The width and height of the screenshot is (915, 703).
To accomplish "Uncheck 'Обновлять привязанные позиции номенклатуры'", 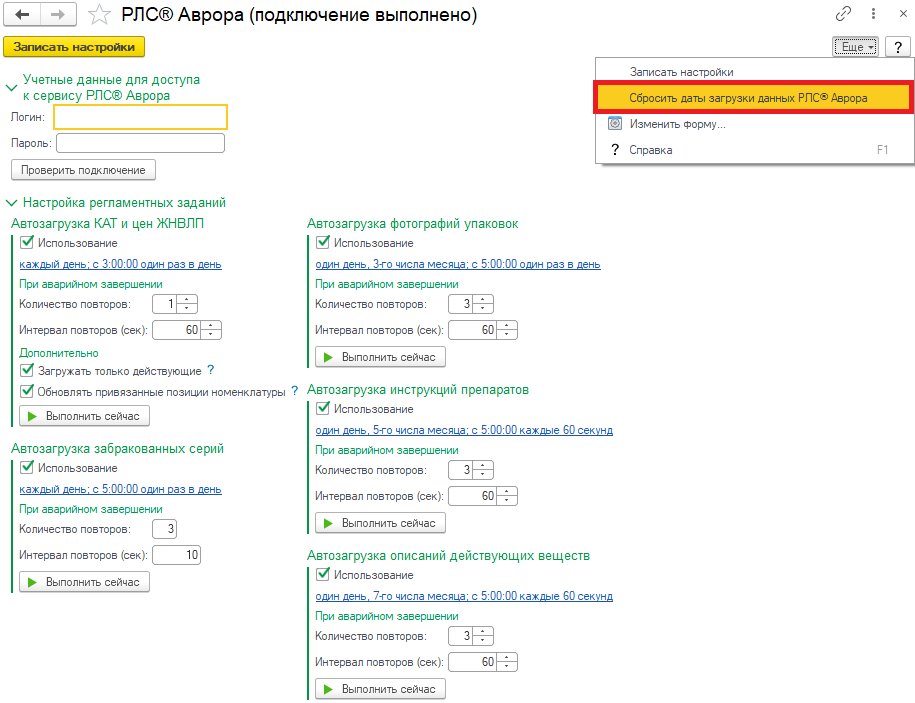I will 27,391.
